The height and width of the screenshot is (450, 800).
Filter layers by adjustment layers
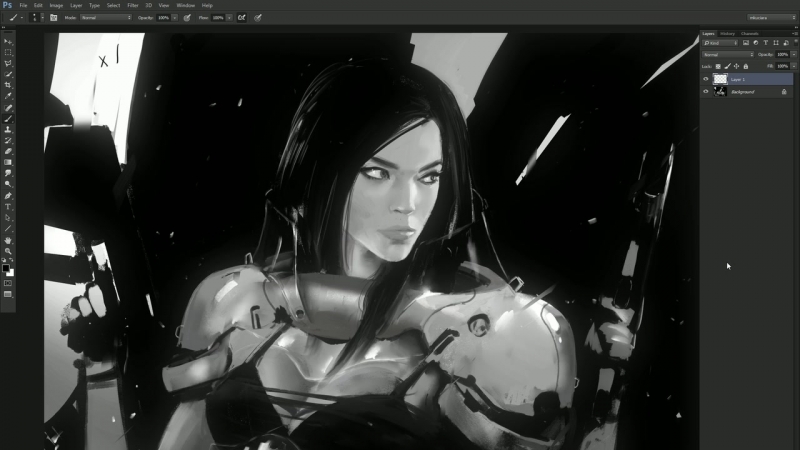[x=756, y=43]
